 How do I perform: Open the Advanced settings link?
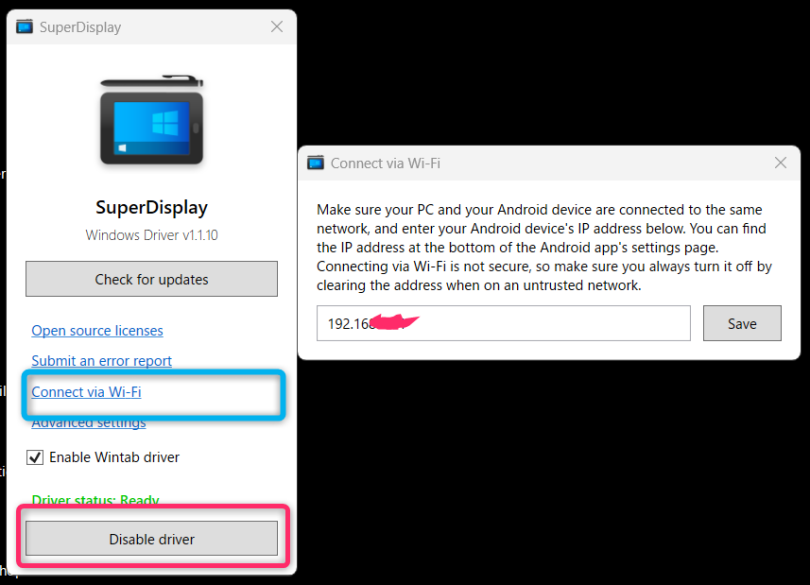point(88,423)
